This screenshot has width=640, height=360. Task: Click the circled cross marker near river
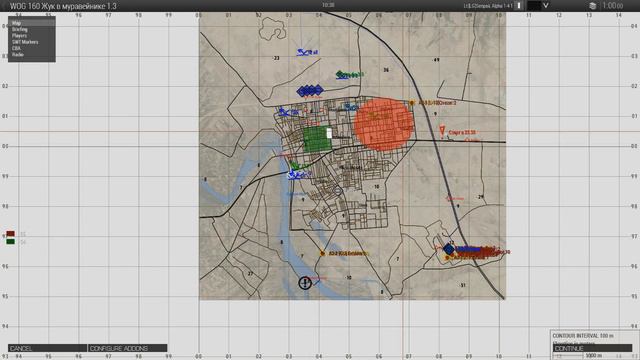305,282
